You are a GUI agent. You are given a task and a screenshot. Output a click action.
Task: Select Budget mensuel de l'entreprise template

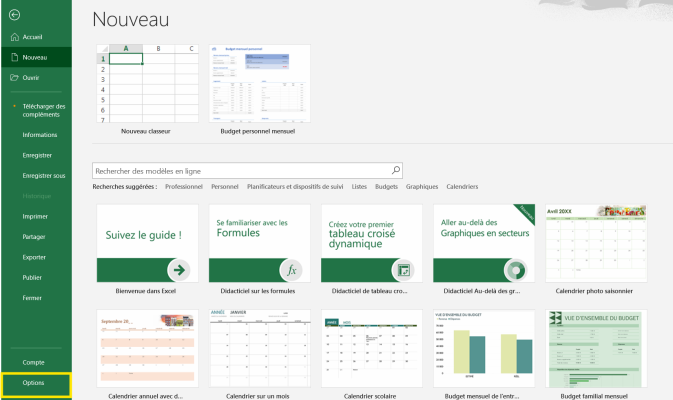[x=484, y=348]
